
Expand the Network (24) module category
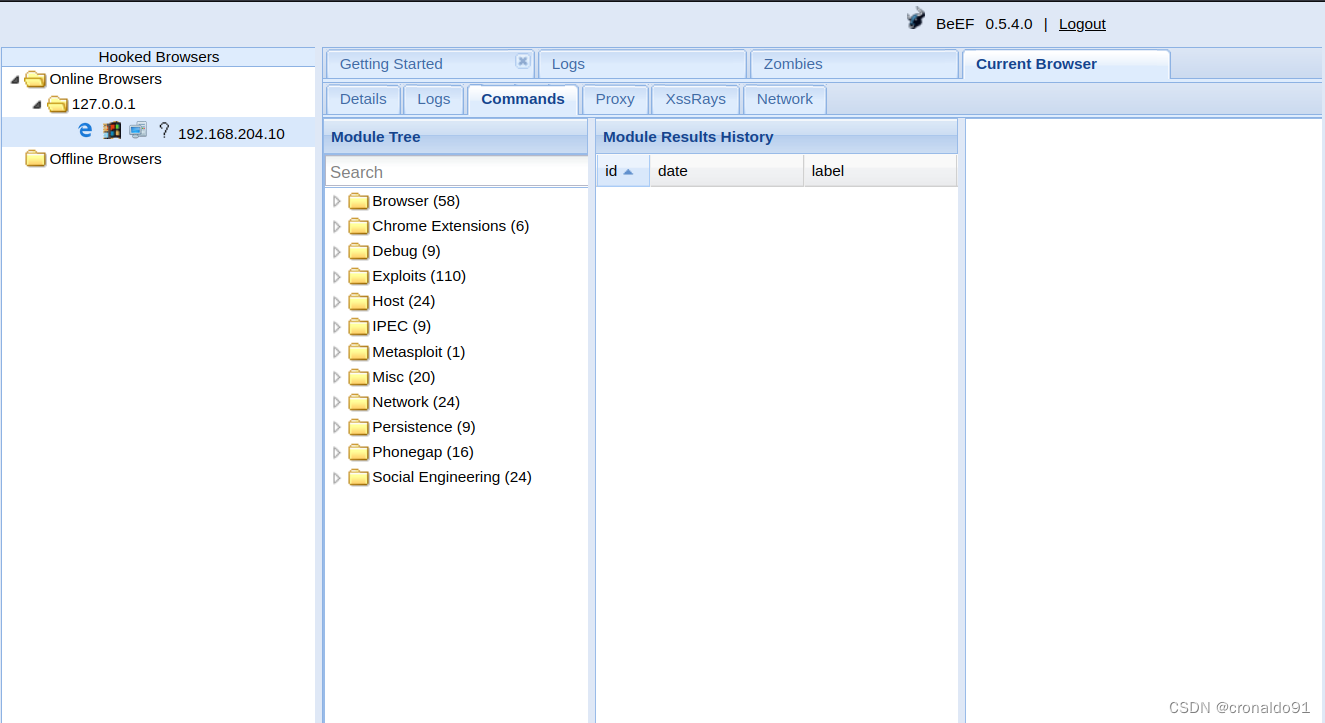[x=337, y=402]
